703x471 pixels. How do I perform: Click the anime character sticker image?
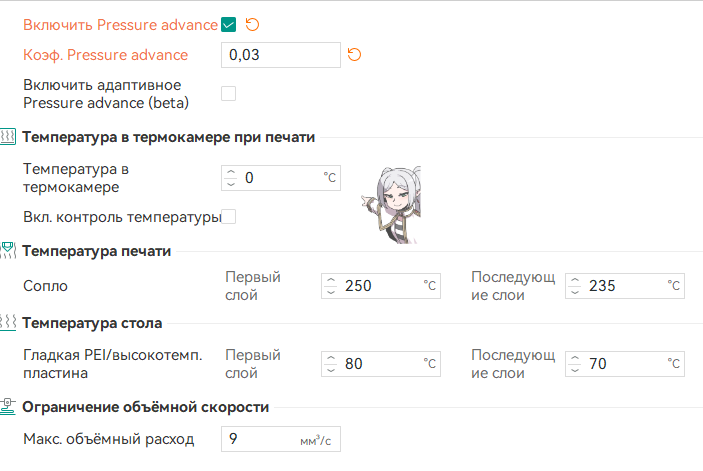(391, 205)
